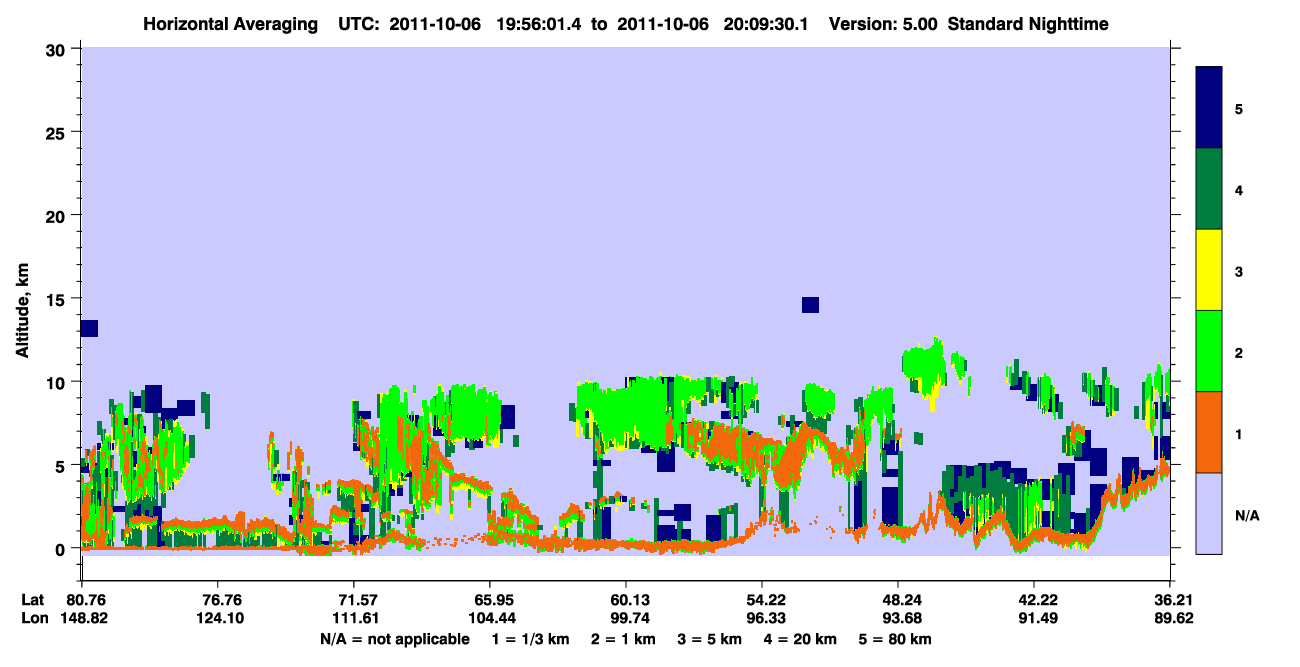Click '2 = 1 km' legend caption
1300x667 pixels.
[625, 639]
